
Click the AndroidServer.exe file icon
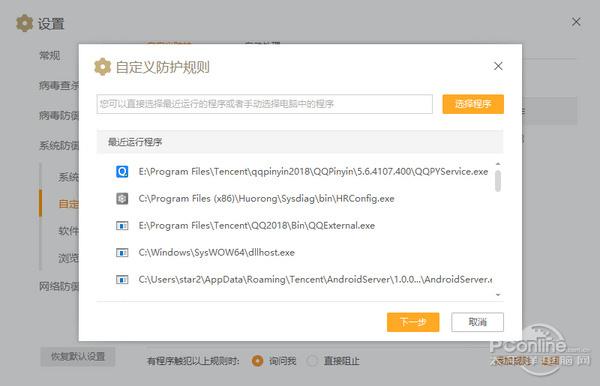[x=122, y=280]
